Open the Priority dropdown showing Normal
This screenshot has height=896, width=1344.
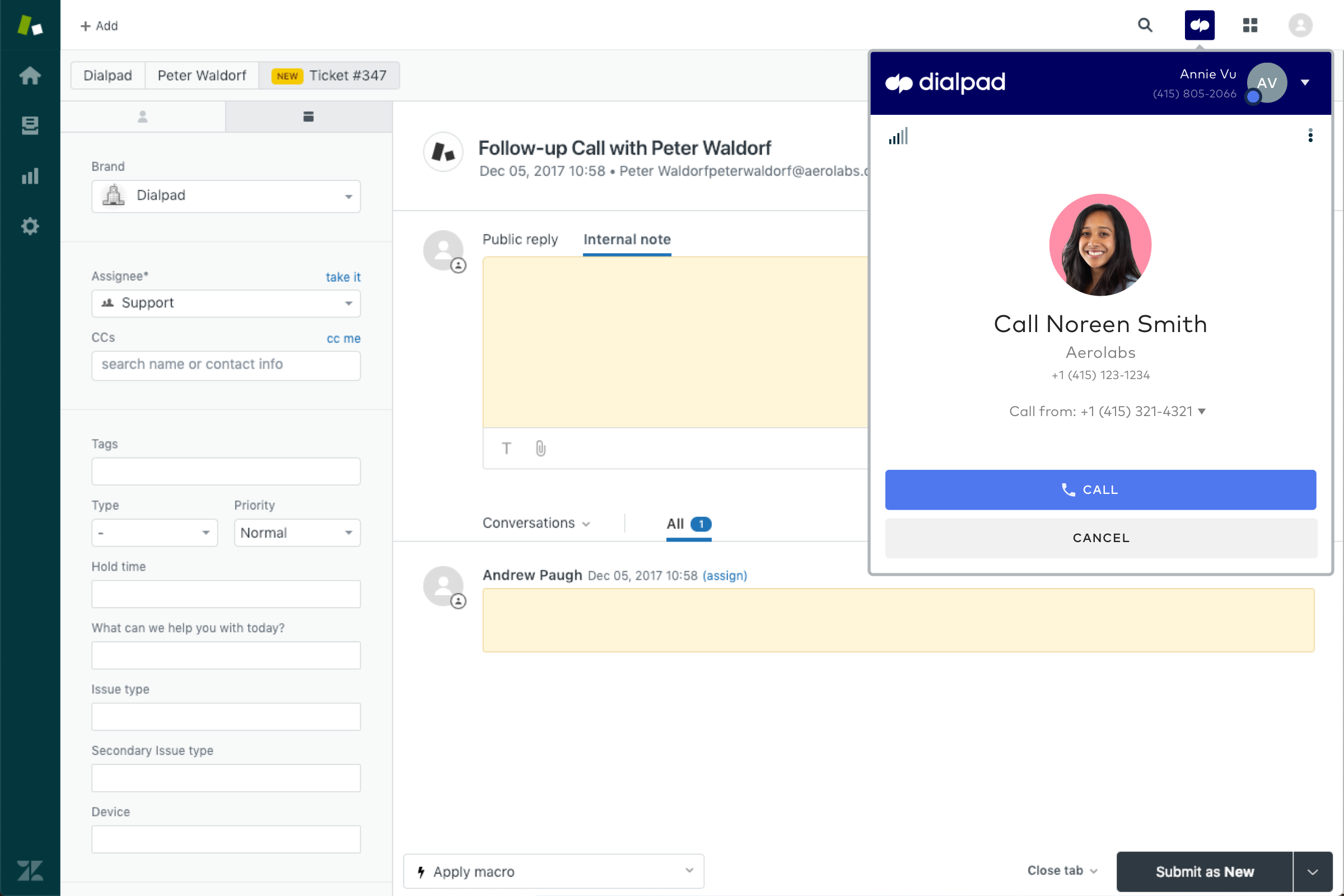[x=297, y=533]
